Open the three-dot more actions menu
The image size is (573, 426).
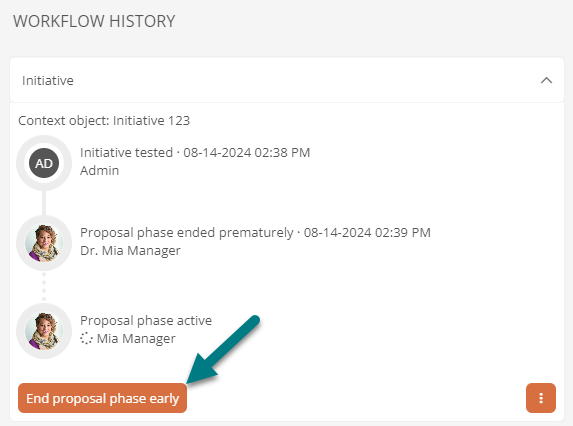pyautogui.click(x=541, y=398)
